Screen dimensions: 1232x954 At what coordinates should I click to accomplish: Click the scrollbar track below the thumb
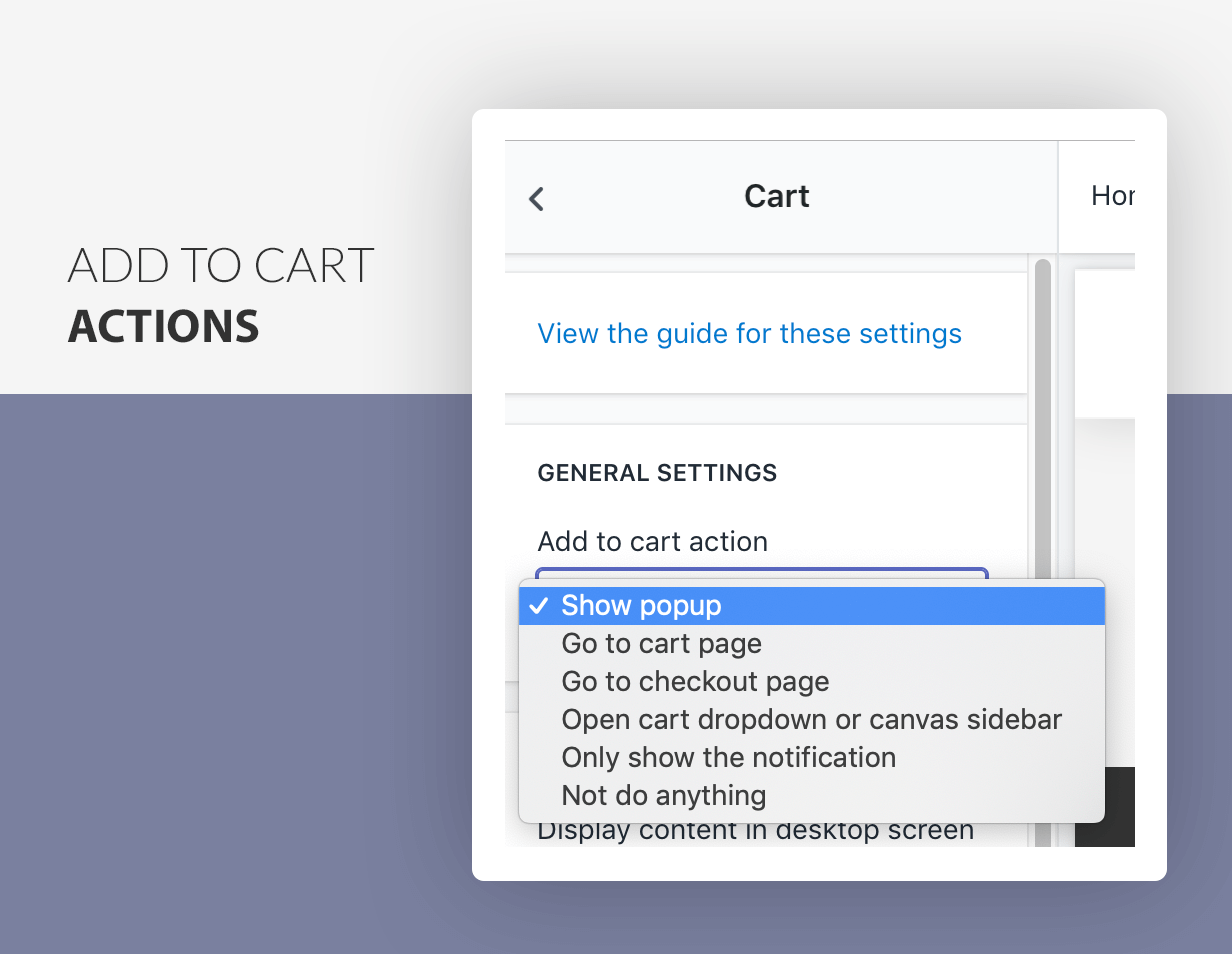(x=1043, y=835)
